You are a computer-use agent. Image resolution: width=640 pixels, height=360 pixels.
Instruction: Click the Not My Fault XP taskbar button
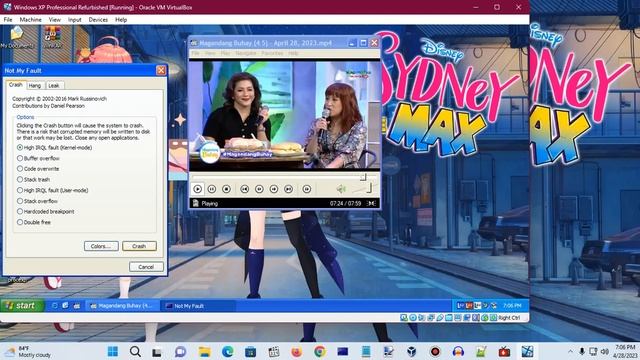pos(199,306)
